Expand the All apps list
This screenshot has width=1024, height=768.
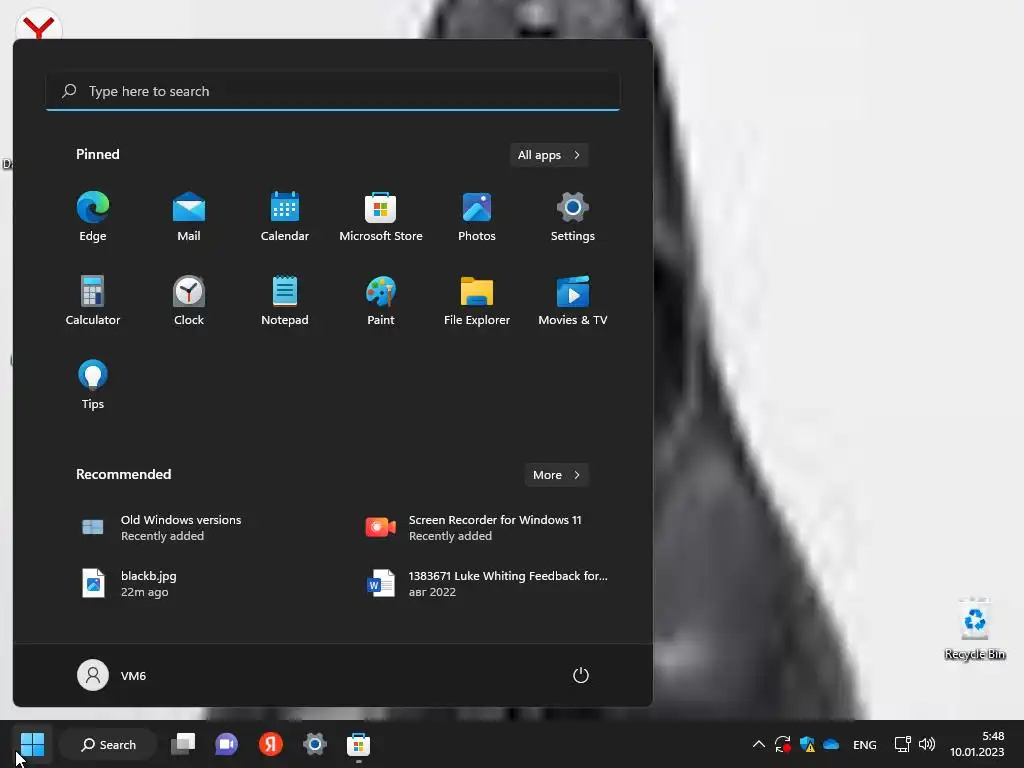[549, 155]
